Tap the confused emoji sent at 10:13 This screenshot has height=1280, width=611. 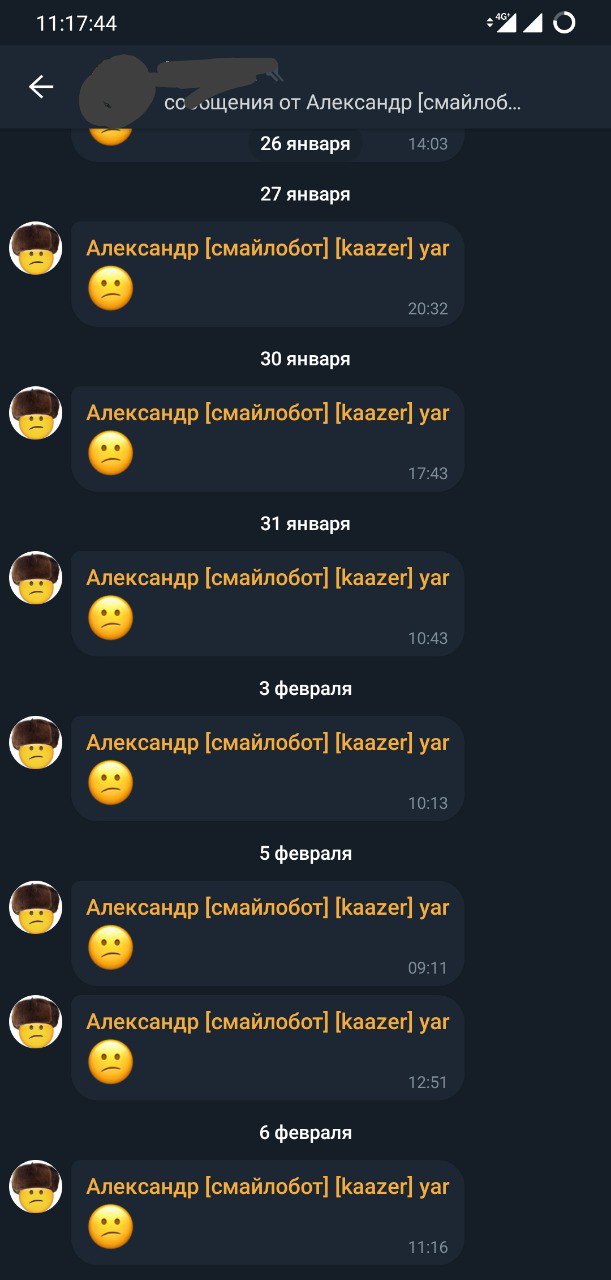pos(110,785)
